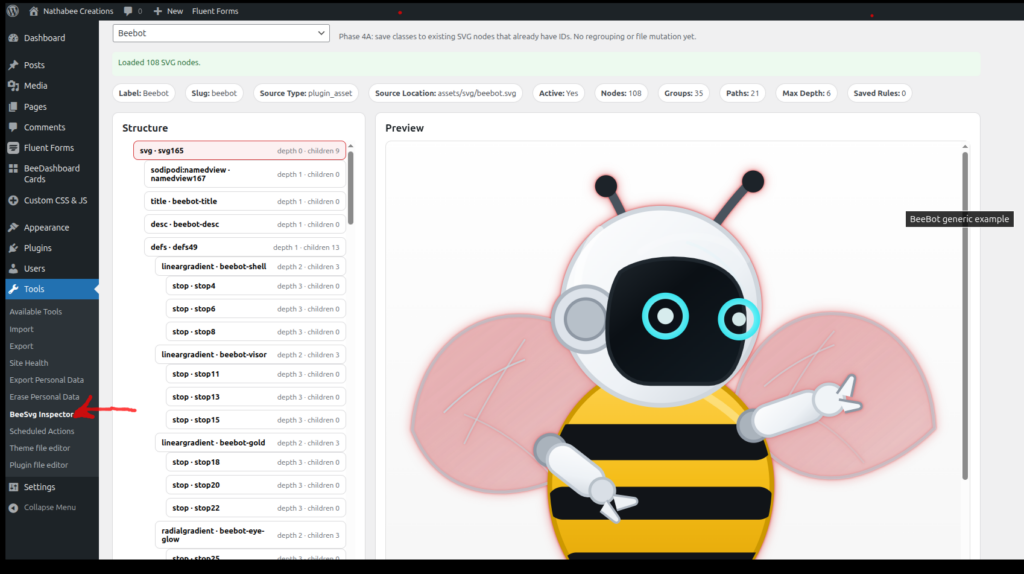Click the Settings icon in sidebar
This screenshot has height=574, width=1024.
click(13, 487)
